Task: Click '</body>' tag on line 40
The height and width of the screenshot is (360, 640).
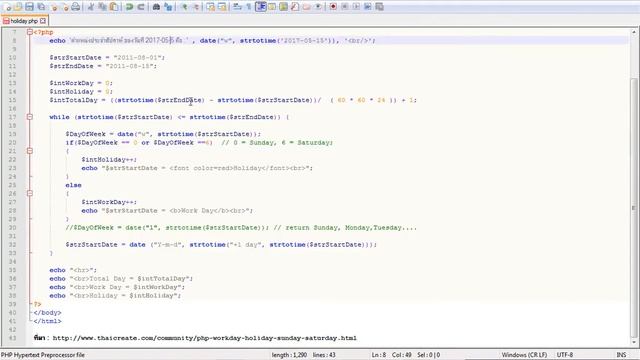Action: coord(47,313)
